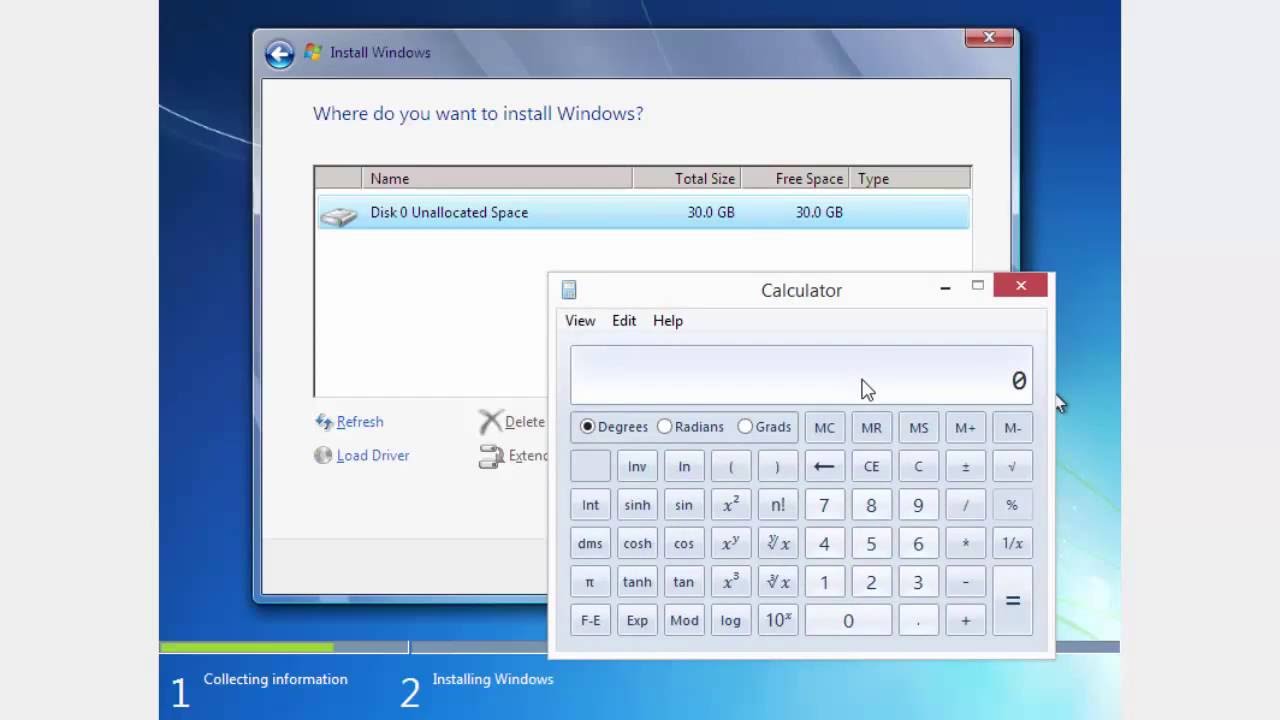The image size is (1280, 720).
Task: Click the log button
Action: [x=731, y=621]
